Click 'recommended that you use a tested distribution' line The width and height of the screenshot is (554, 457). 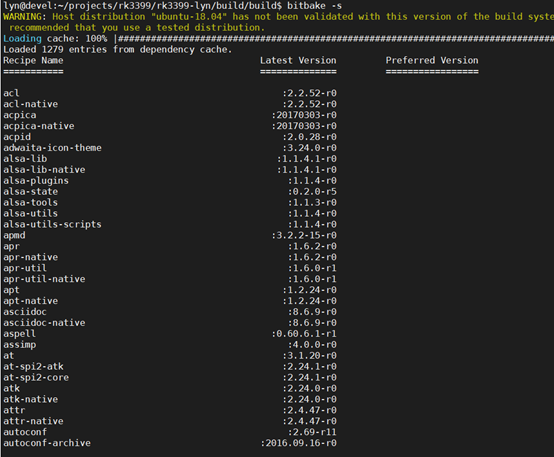tap(136, 28)
